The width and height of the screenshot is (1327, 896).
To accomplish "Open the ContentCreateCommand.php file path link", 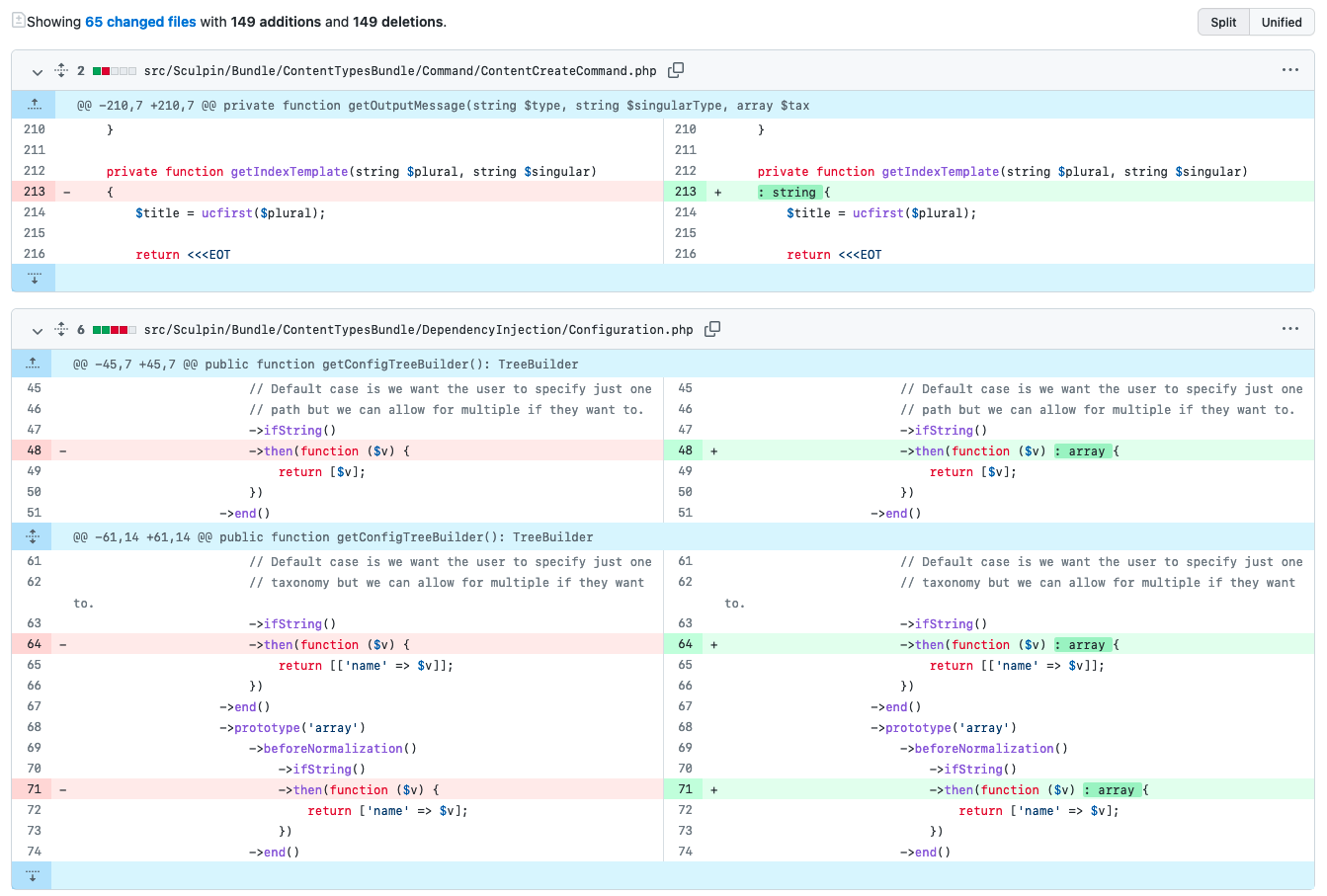I will click(400, 71).
